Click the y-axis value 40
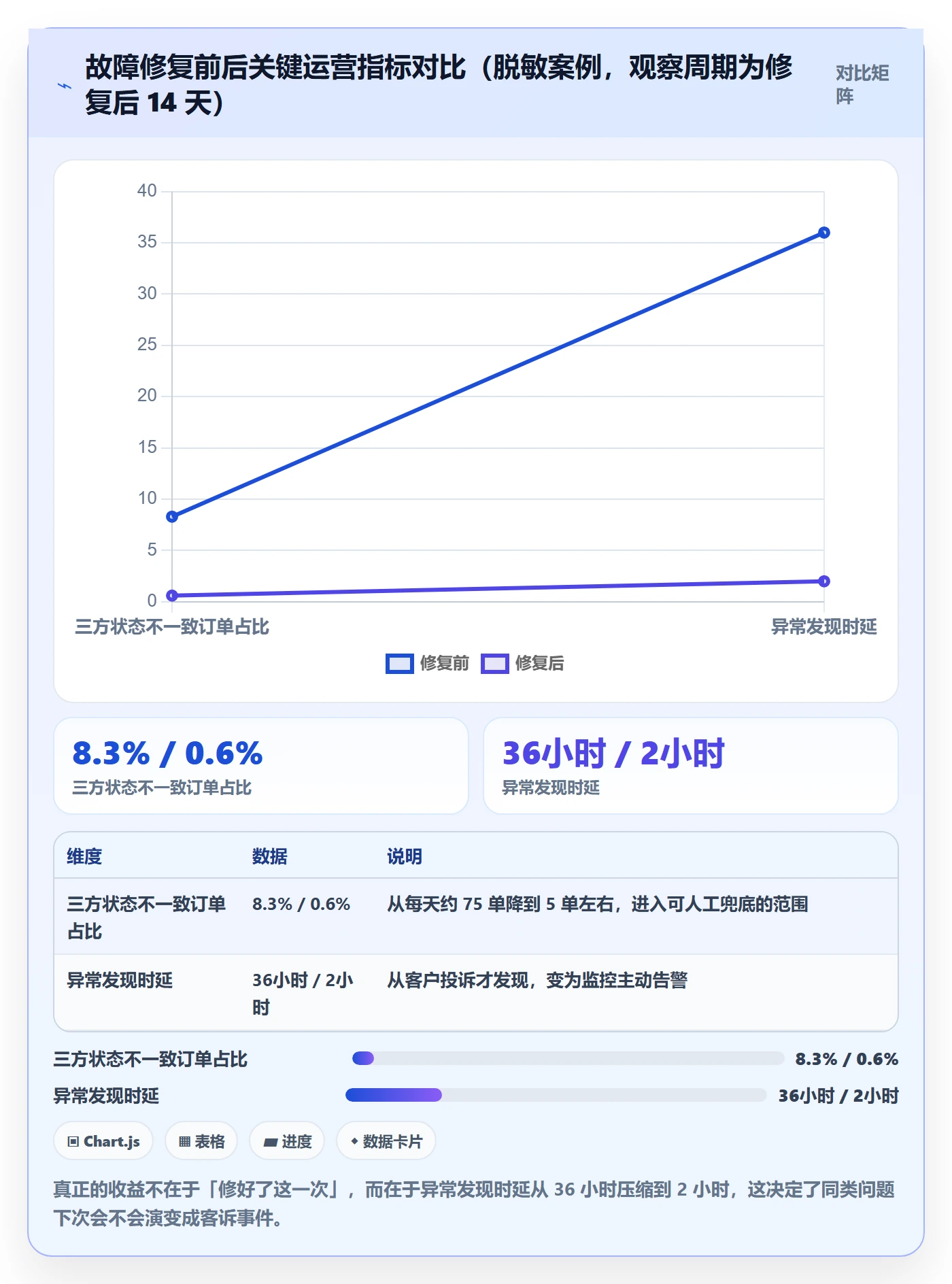 (147, 190)
